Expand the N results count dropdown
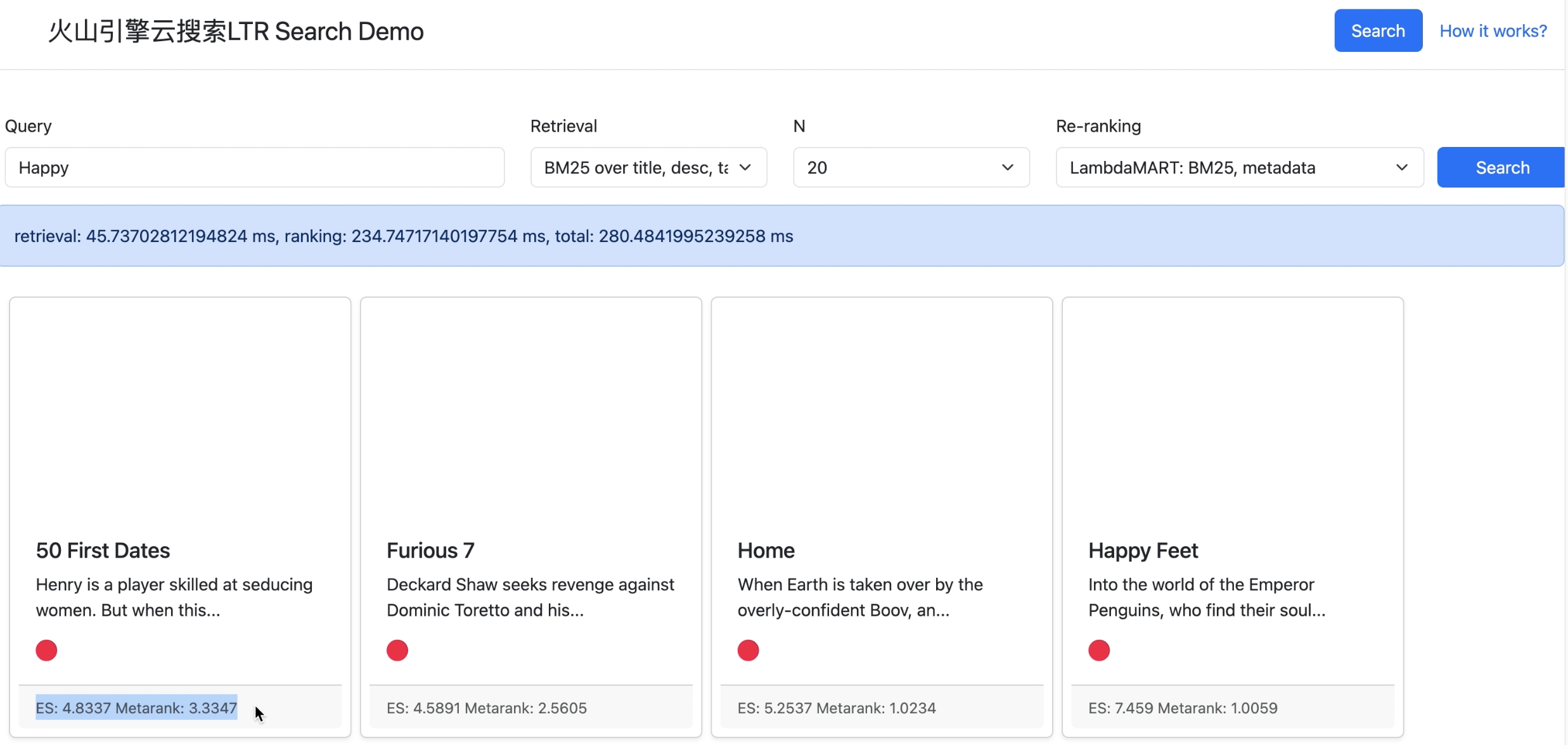The image size is (1568, 745). coord(911,167)
